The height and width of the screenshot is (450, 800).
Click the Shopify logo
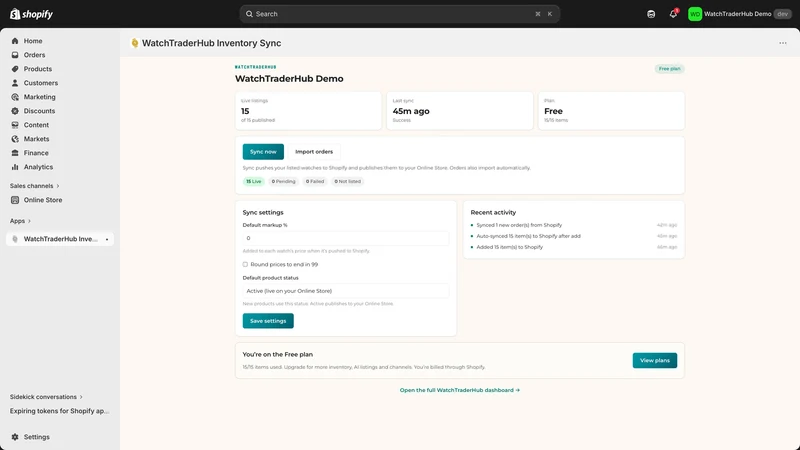click(x=31, y=14)
